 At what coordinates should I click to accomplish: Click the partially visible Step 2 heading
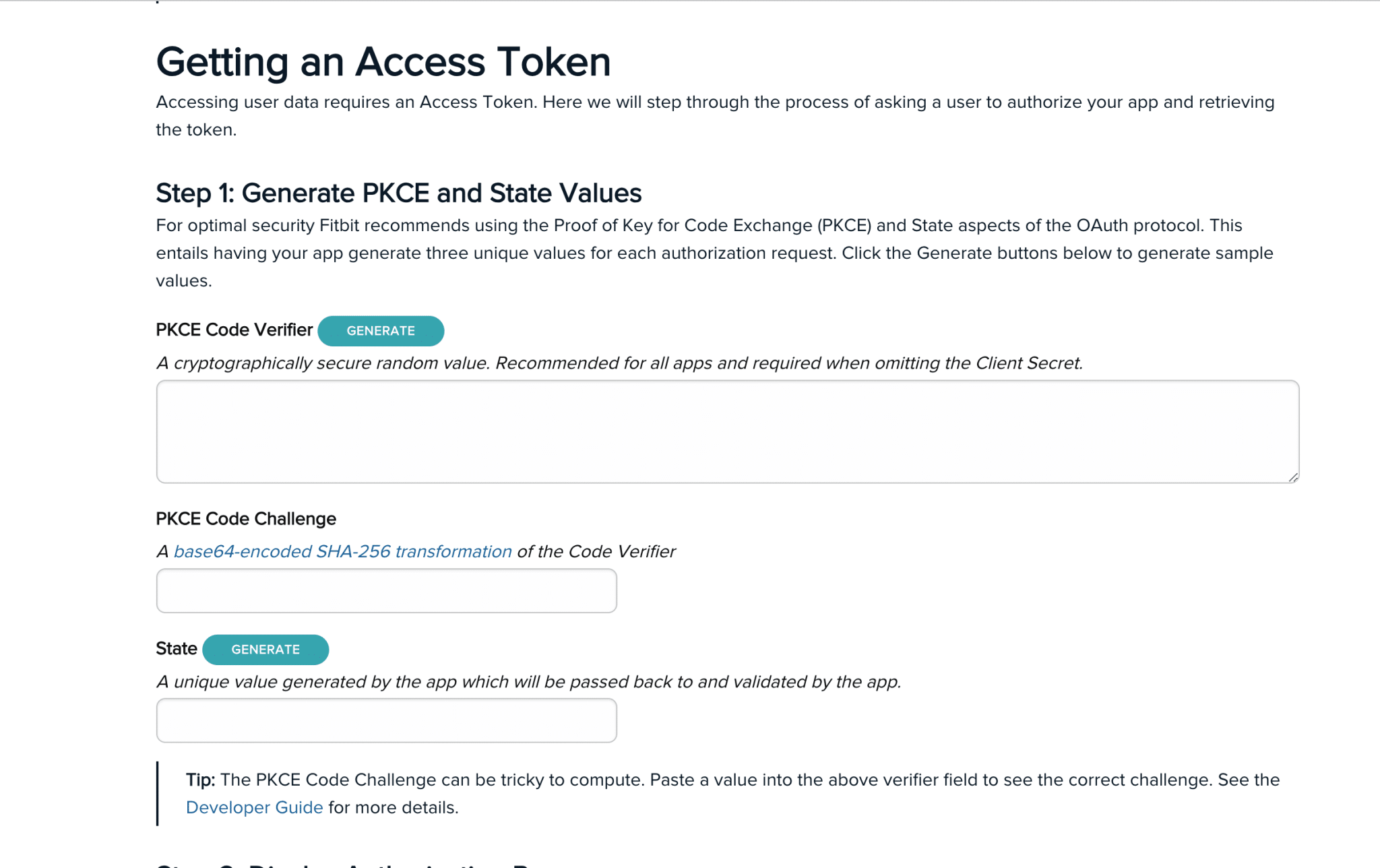pos(350,864)
